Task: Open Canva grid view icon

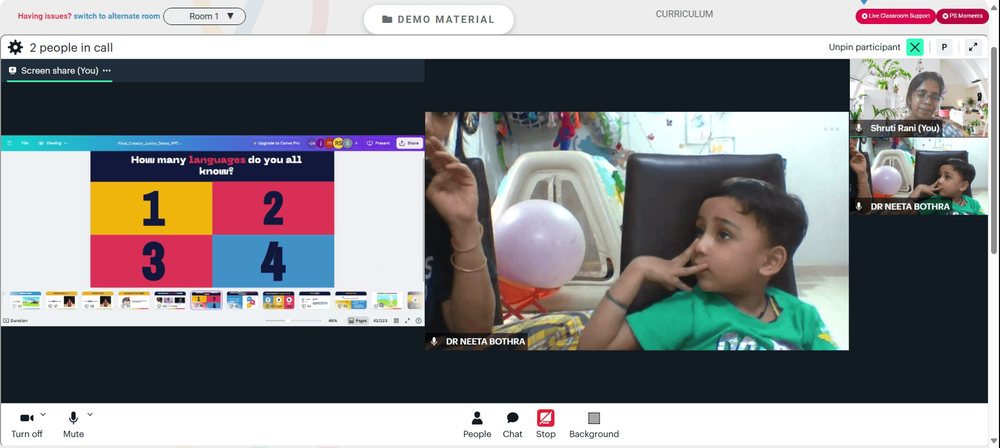Action: [396, 320]
